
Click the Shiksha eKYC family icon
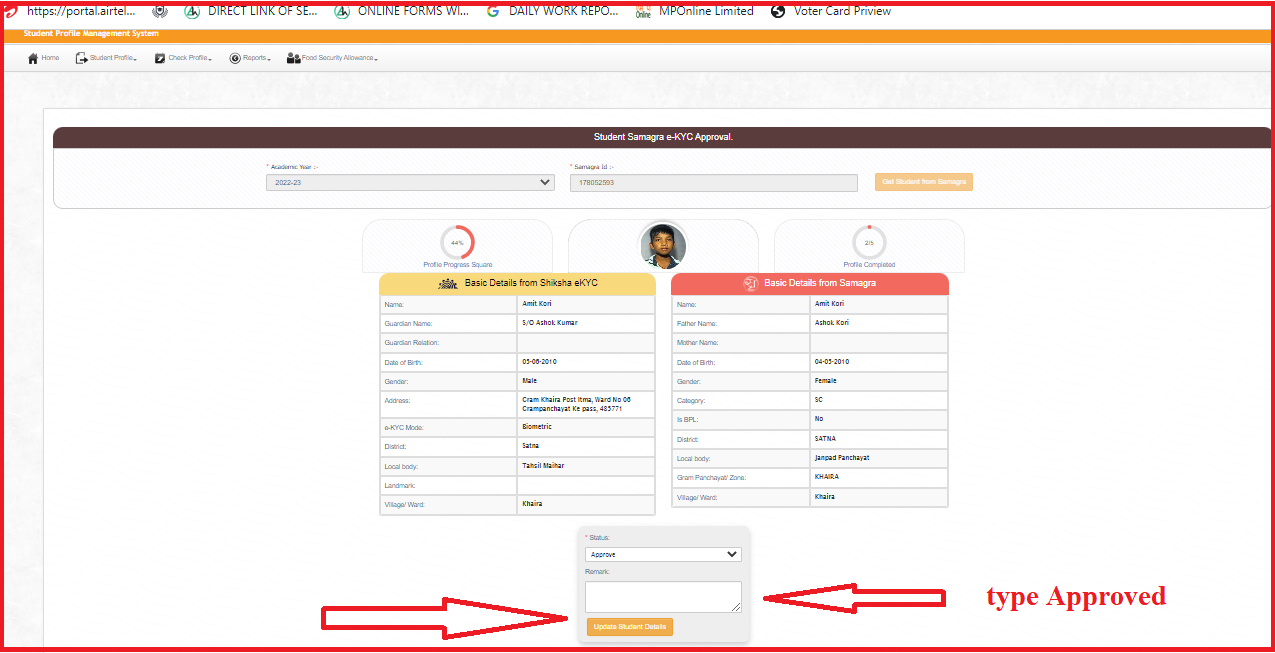448,284
